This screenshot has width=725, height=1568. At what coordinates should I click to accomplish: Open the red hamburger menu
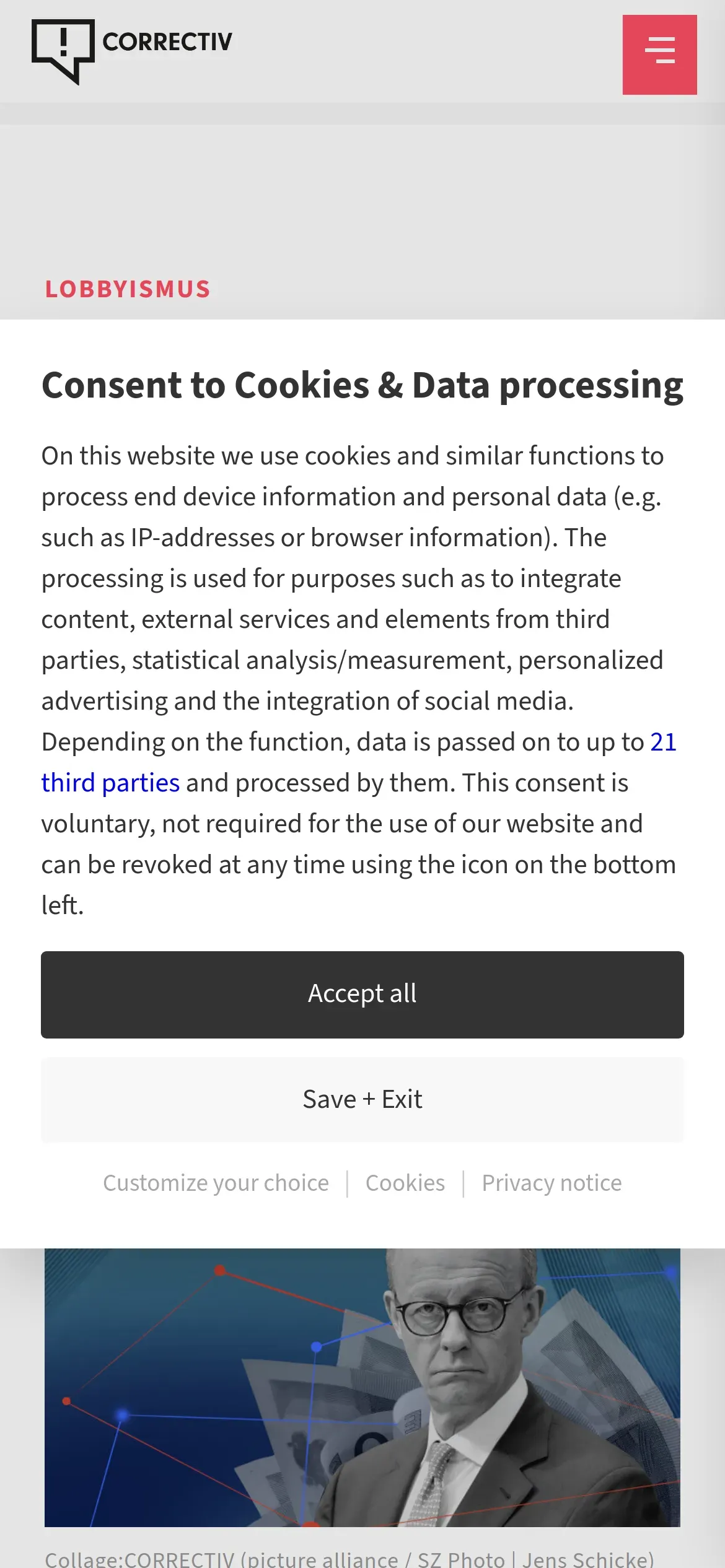coord(659,54)
